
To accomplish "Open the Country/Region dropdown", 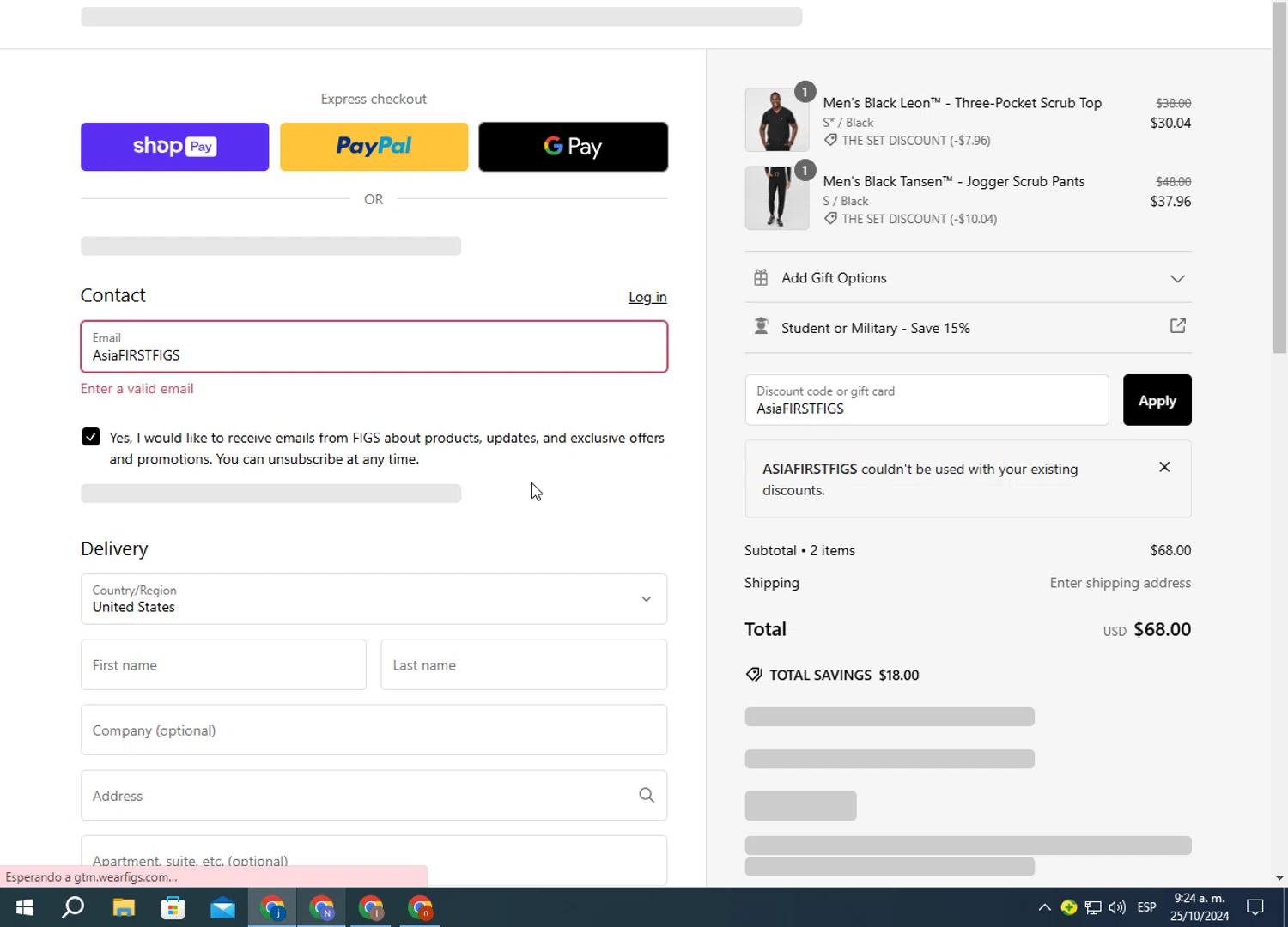I will 374,599.
